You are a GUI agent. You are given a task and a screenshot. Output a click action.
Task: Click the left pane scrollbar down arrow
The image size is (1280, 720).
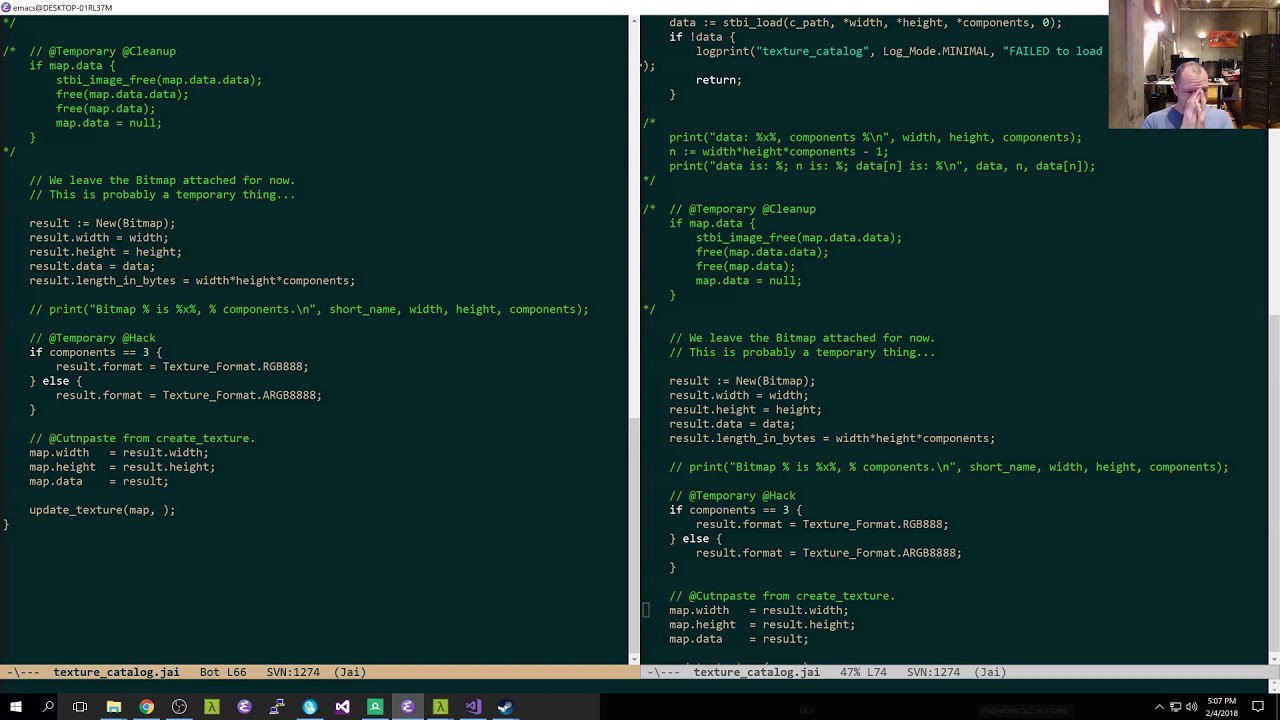tap(633, 659)
